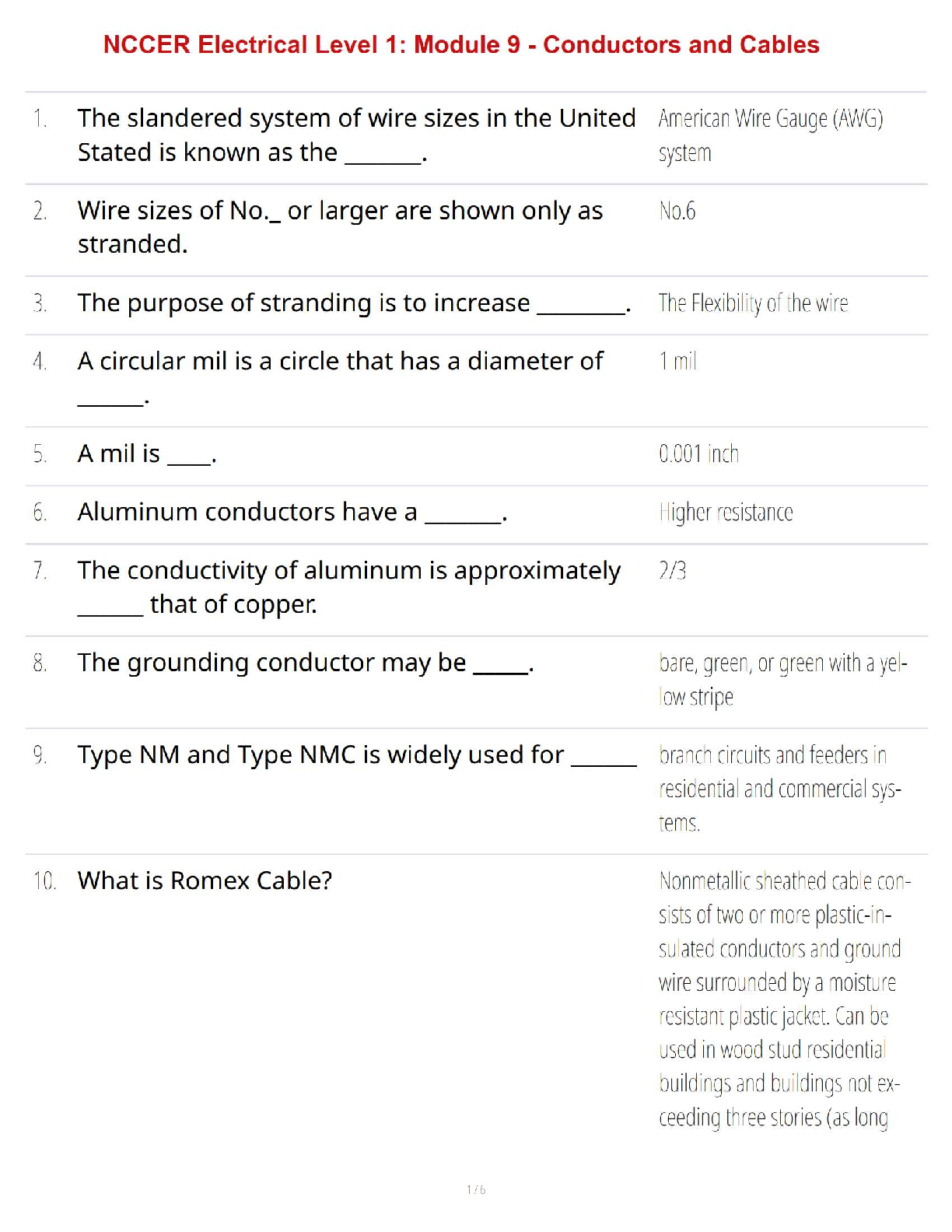Select the bare, green, or yellow stripe answer
The width and height of the screenshot is (952, 1232).
[x=782, y=680]
